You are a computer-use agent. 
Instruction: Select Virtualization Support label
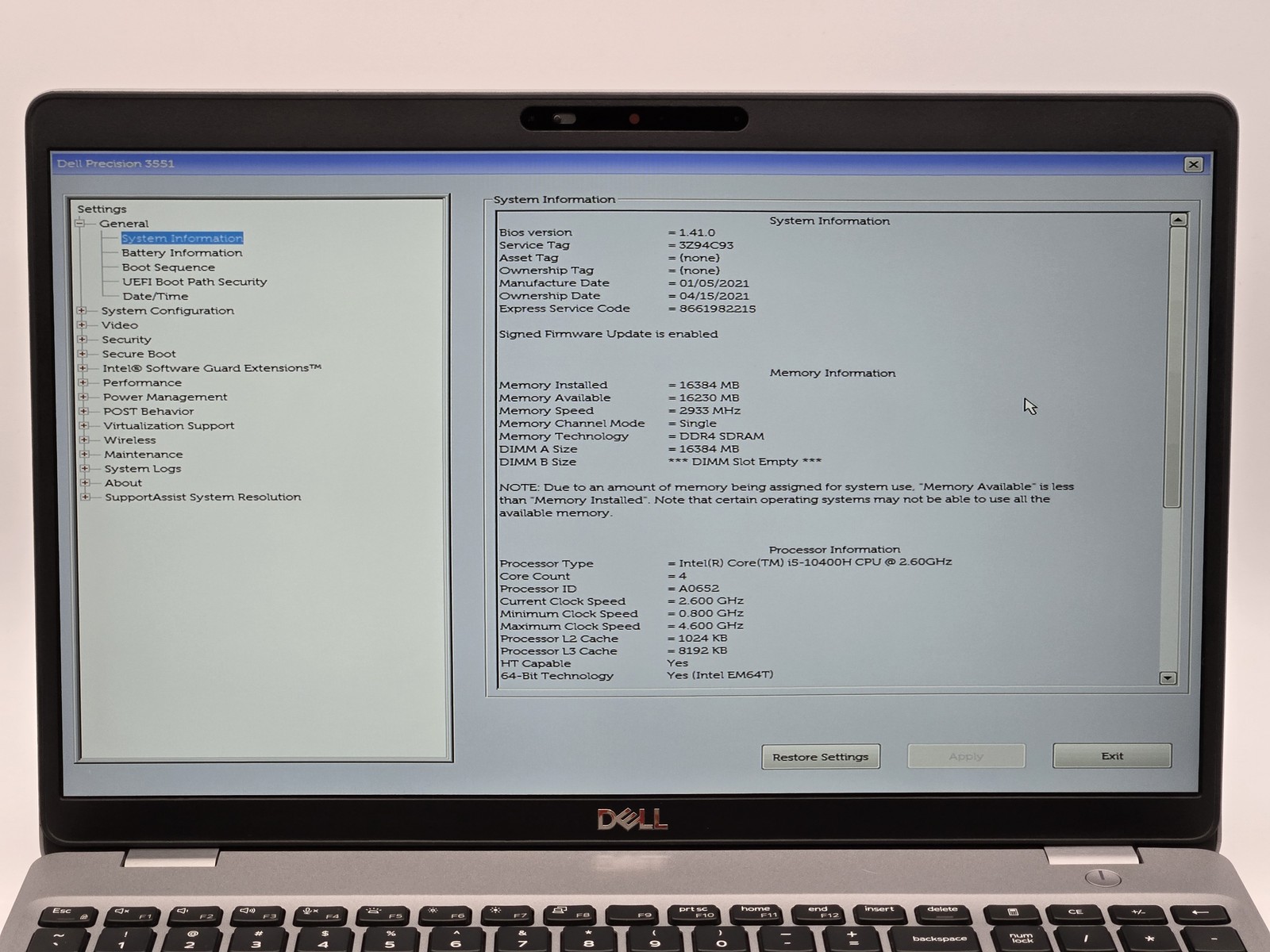tap(169, 425)
